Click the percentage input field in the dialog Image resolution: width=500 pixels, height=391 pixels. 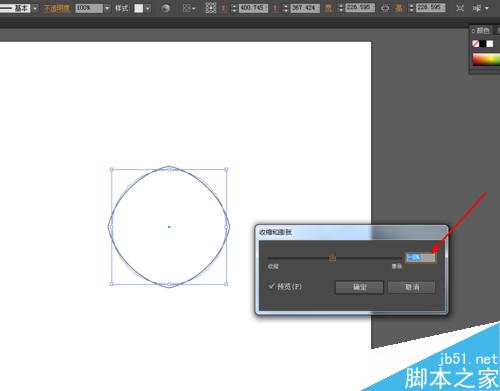[x=420, y=257]
